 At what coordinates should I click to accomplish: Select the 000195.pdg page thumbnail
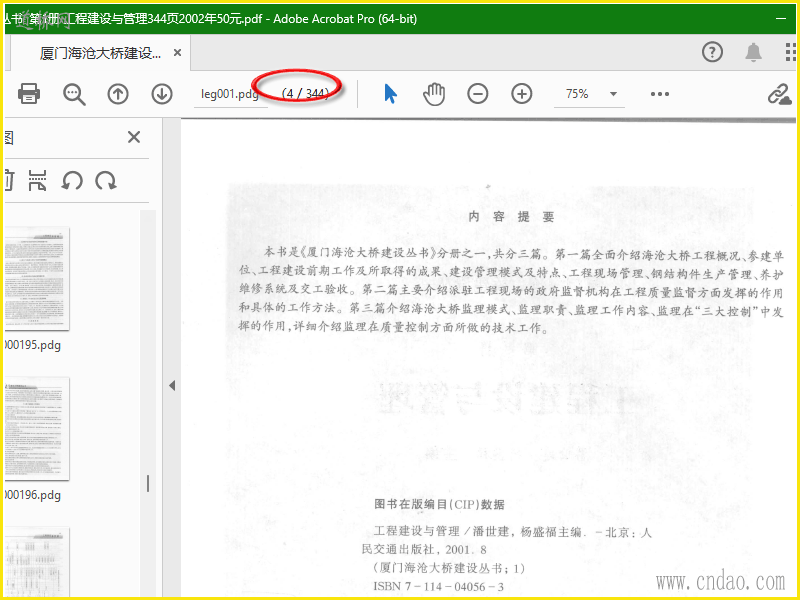(37, 279)
